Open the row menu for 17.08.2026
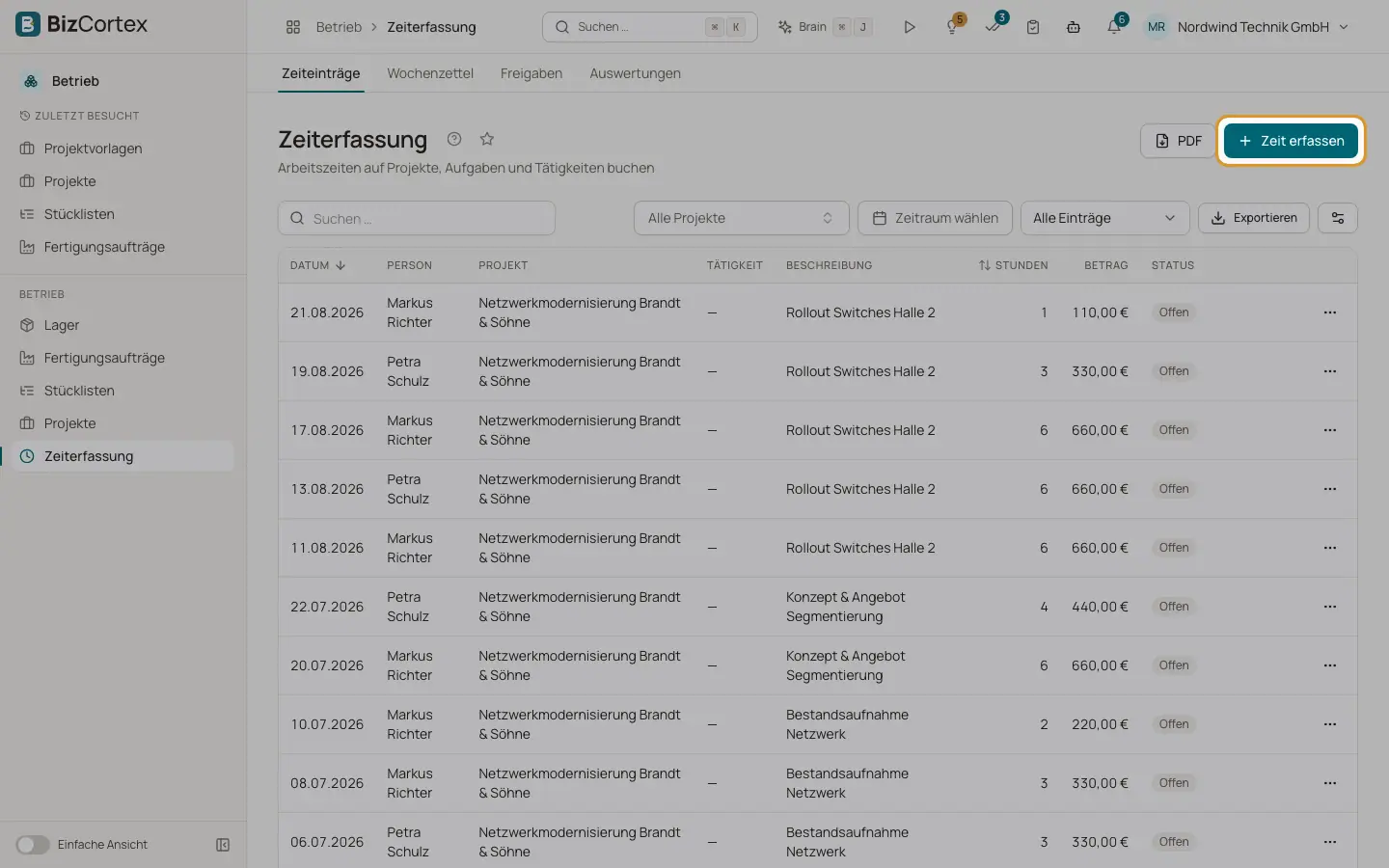Screen dimensions: 1389x868 tap(1330, 430)
